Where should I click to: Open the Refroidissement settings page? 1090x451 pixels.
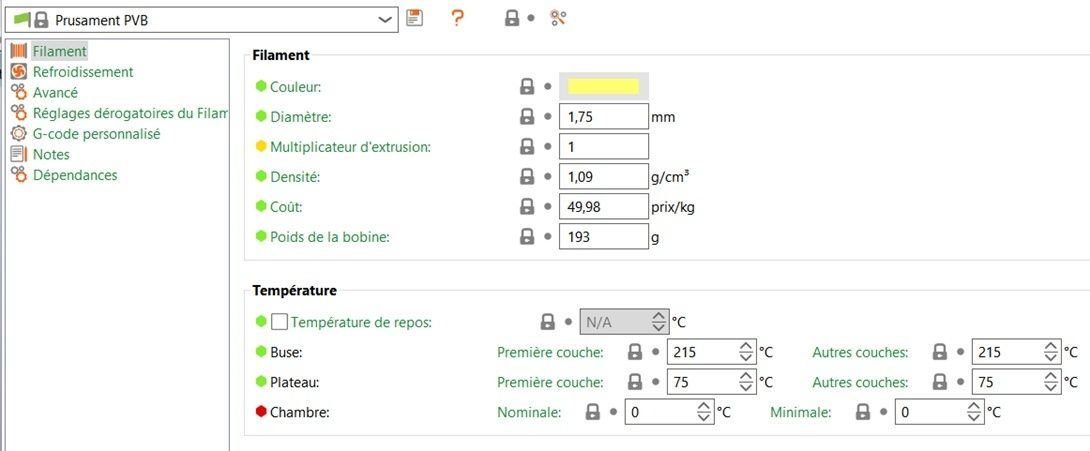[x=82, y=72]
